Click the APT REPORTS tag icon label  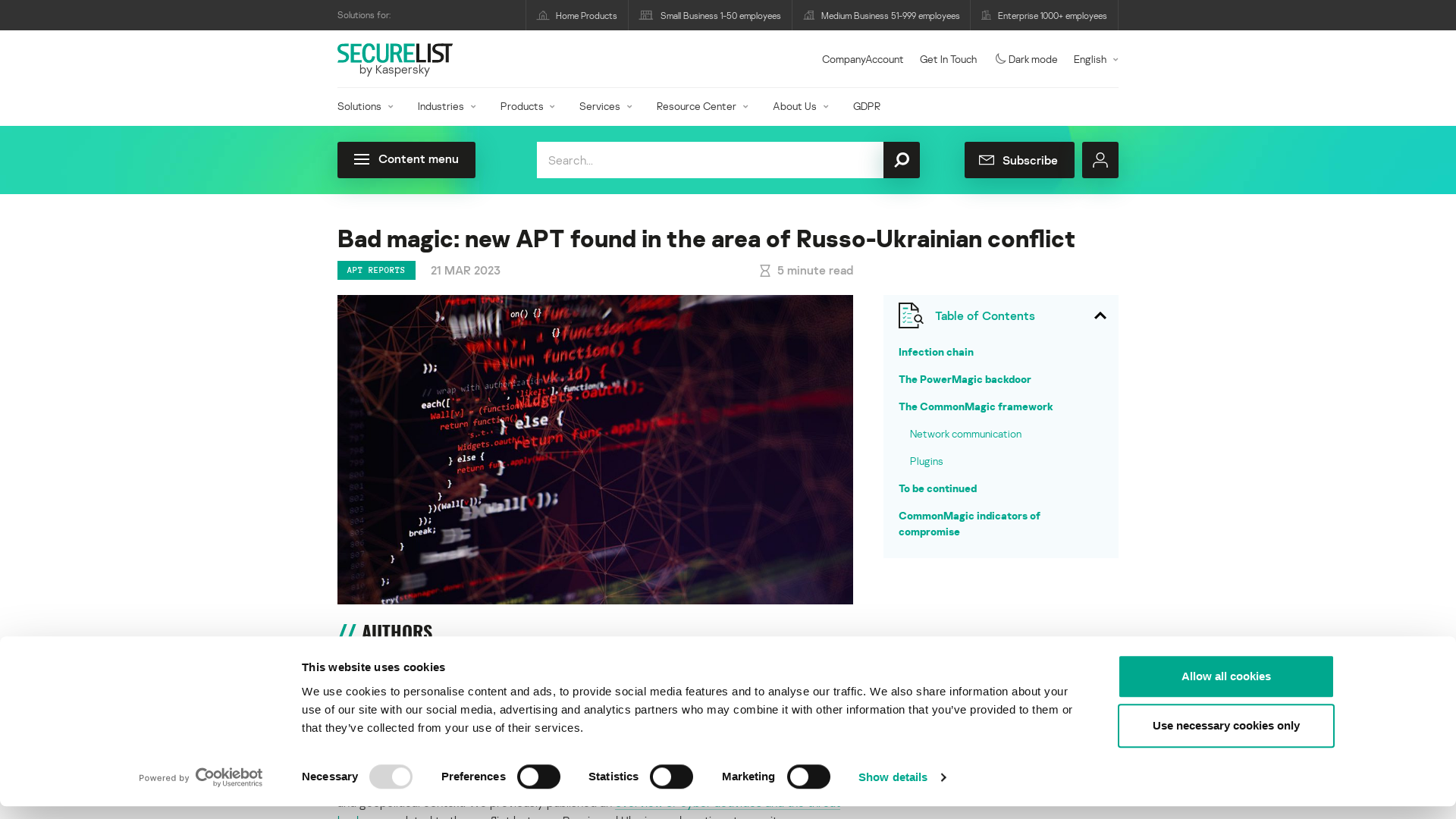coord(376,270)
